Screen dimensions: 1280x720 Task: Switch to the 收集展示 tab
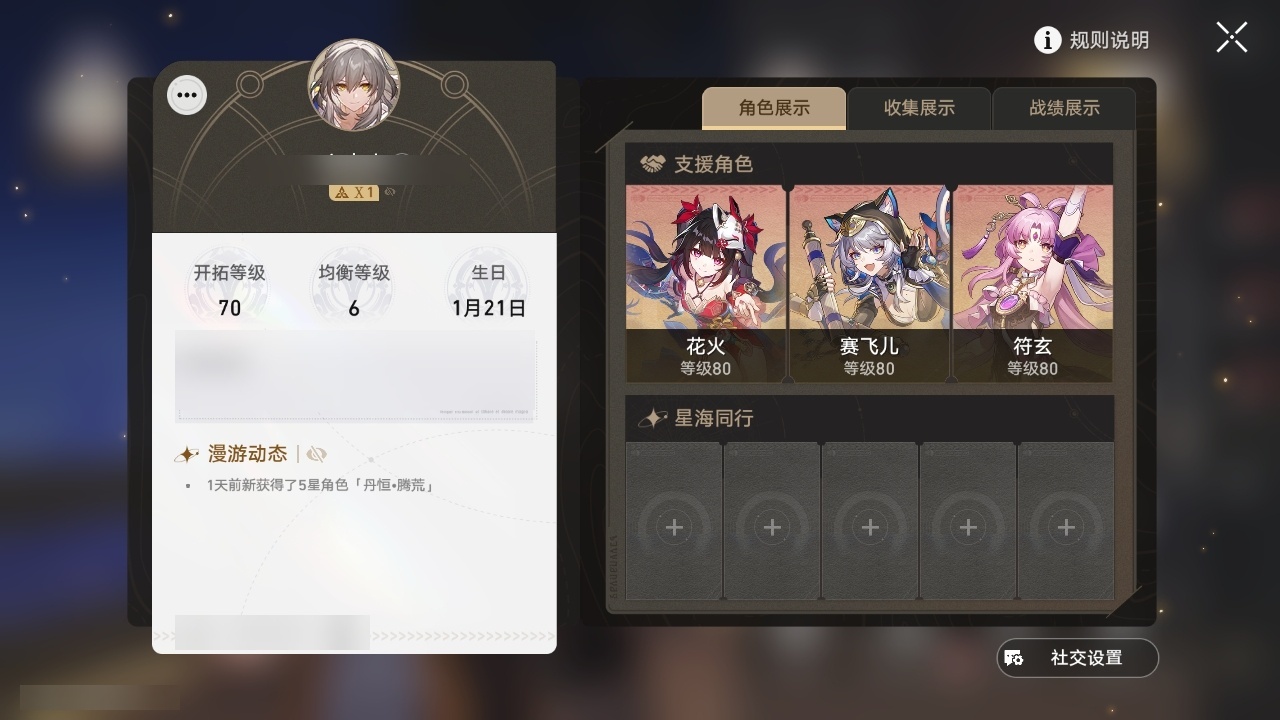pyautogui.click(x=919, y=108)
